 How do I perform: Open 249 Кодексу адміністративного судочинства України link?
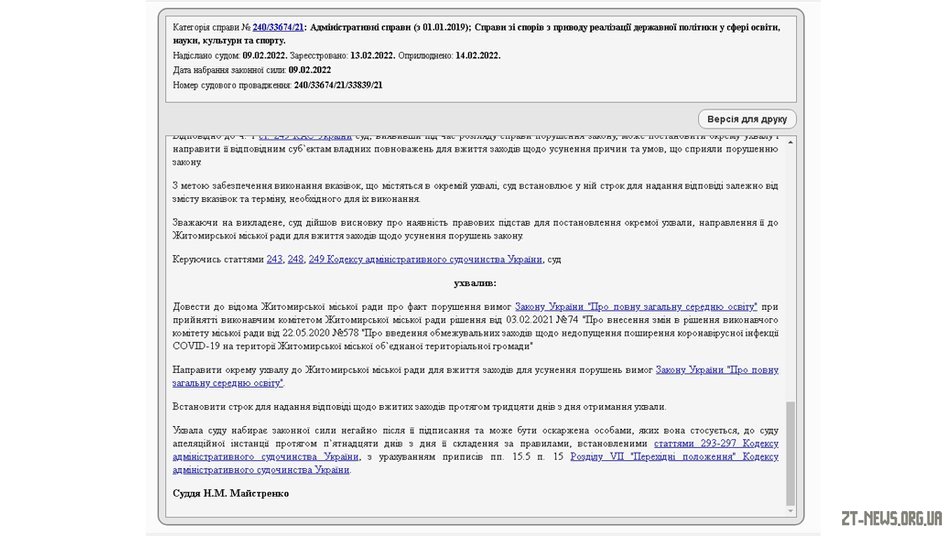(x=425, y=259)
